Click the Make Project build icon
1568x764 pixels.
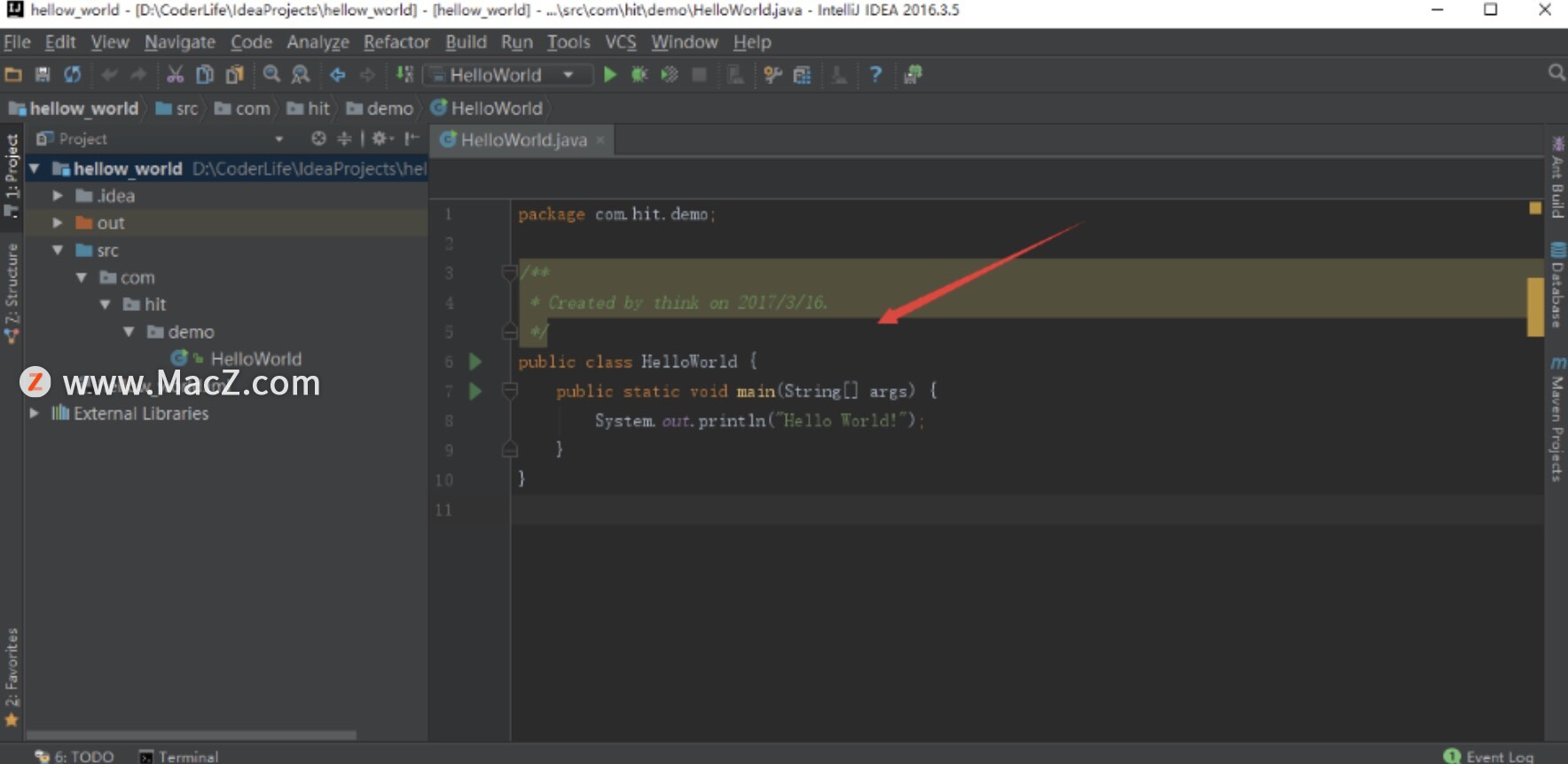[404, 74]
